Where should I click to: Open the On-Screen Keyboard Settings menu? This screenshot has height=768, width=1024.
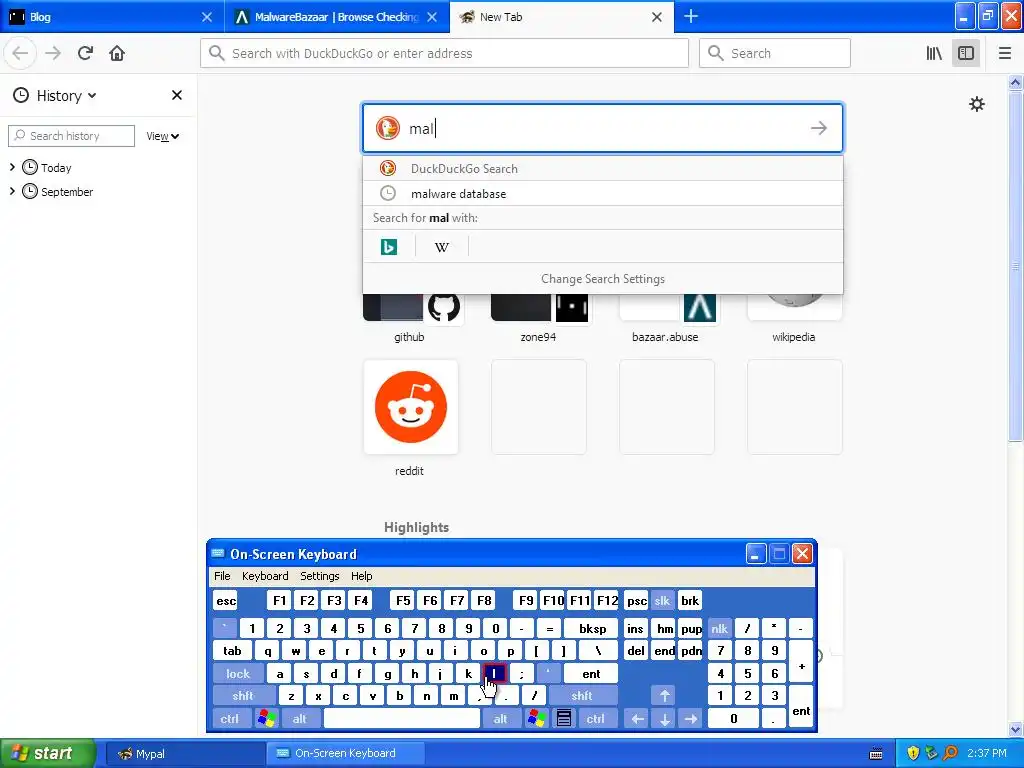click(x=319, y=576)
